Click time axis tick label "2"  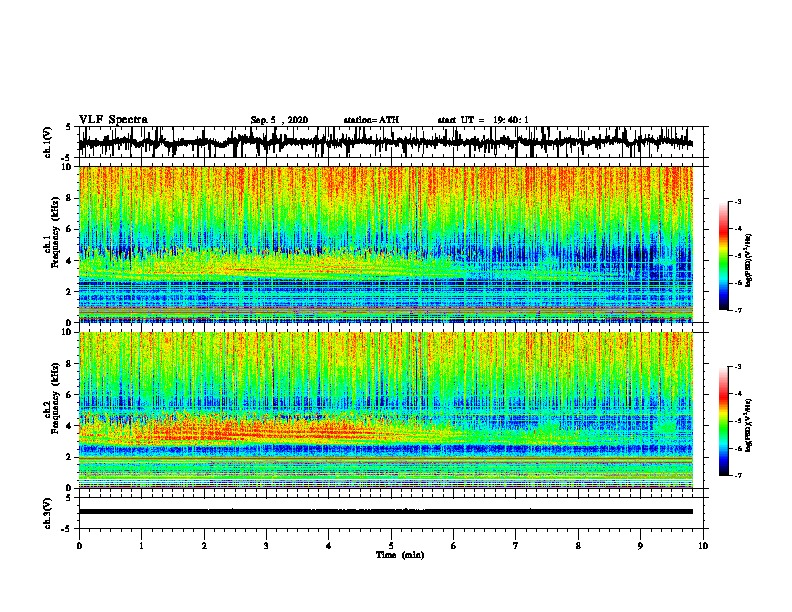point(204,546)
